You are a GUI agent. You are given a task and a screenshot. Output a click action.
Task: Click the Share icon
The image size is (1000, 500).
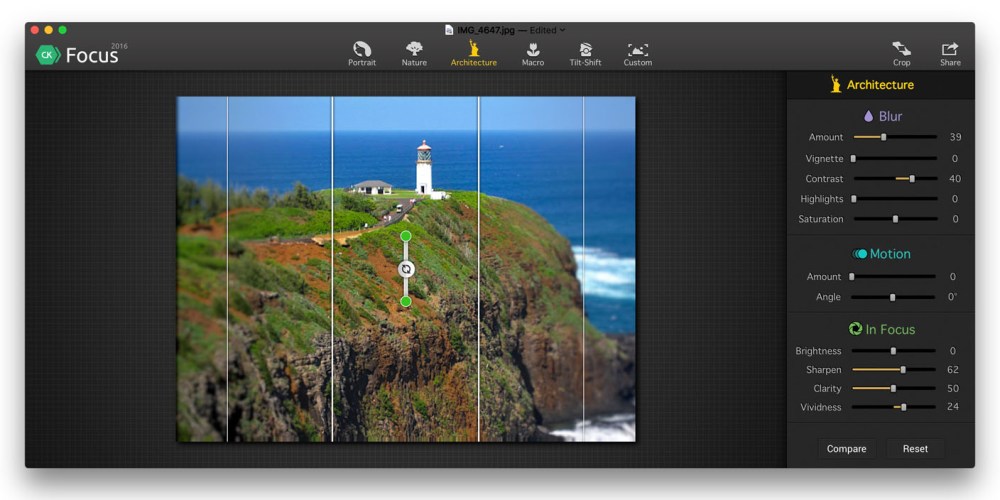pos(950,49)
